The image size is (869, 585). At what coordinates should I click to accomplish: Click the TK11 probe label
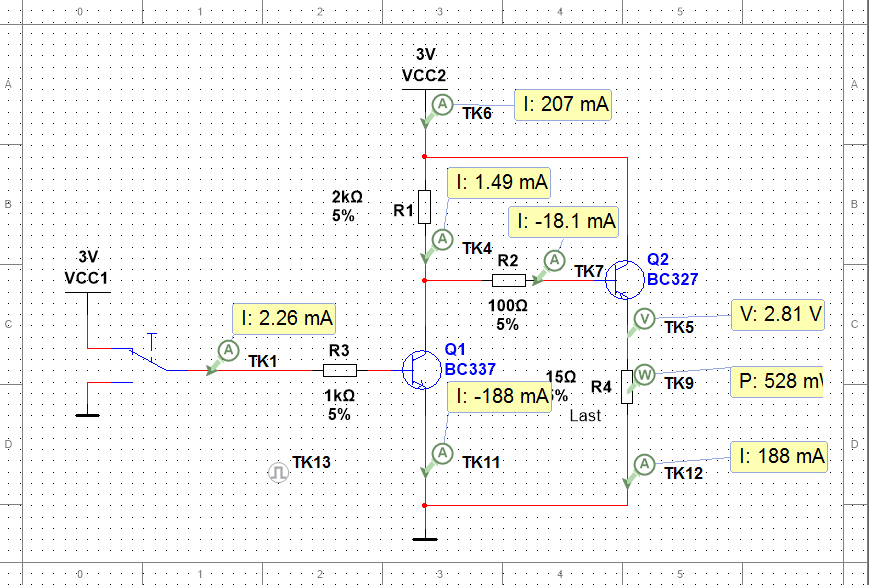click(x=481, y=462)
